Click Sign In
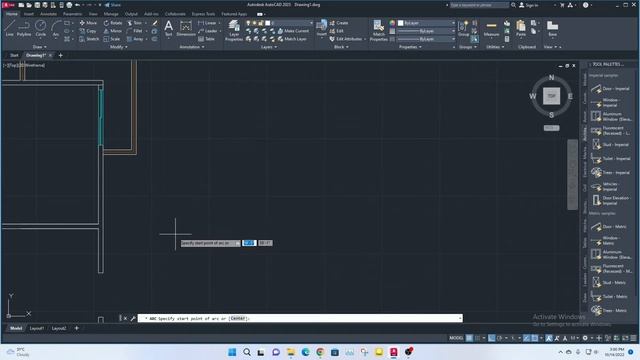640x360 pixels. (x=529, y=5)
